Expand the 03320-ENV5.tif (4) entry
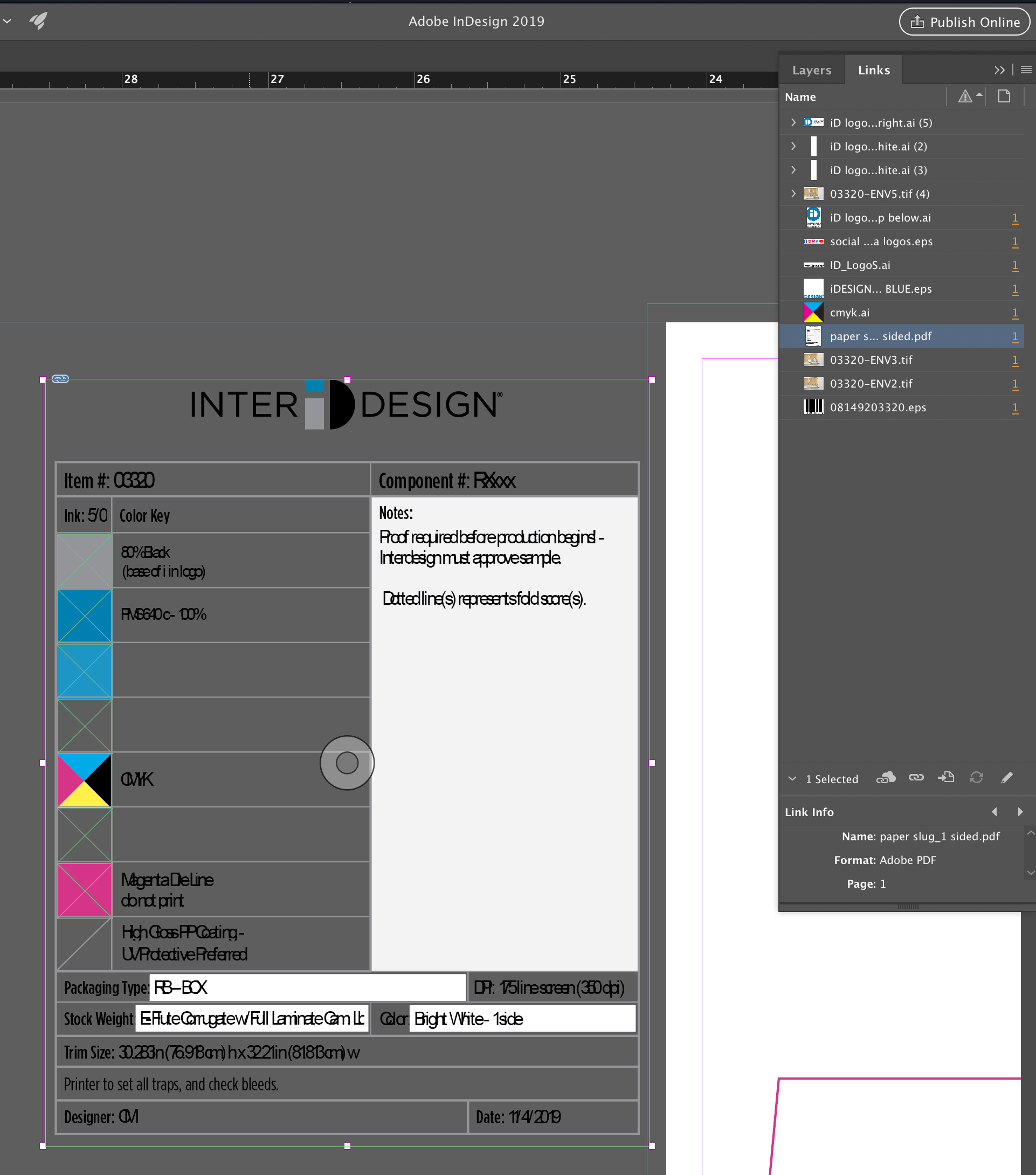The width and height of the screenshot is (1036, 1175). (793, 193)
